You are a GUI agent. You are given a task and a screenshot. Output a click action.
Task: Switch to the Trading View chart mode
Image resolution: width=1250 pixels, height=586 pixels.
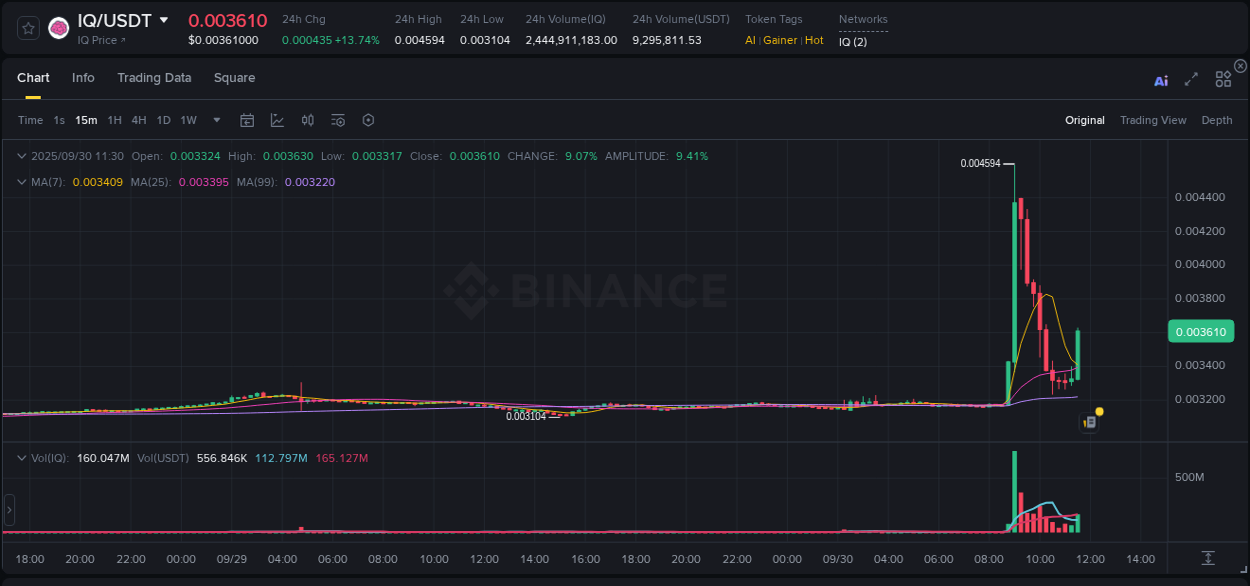[1153, 120]
